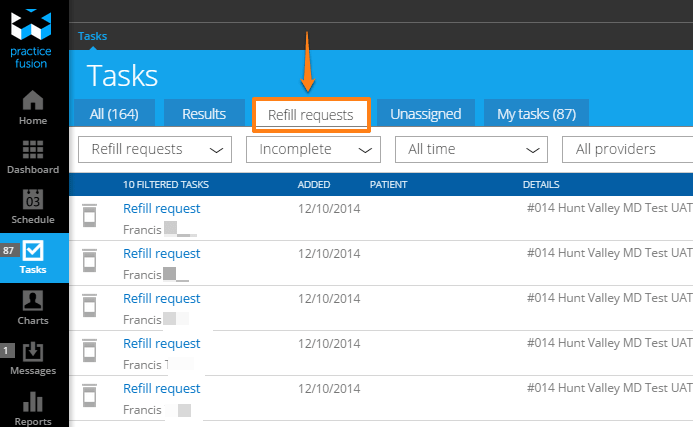Select the Tasks checkmark icon
693x427 pixels.
point(34,250)
